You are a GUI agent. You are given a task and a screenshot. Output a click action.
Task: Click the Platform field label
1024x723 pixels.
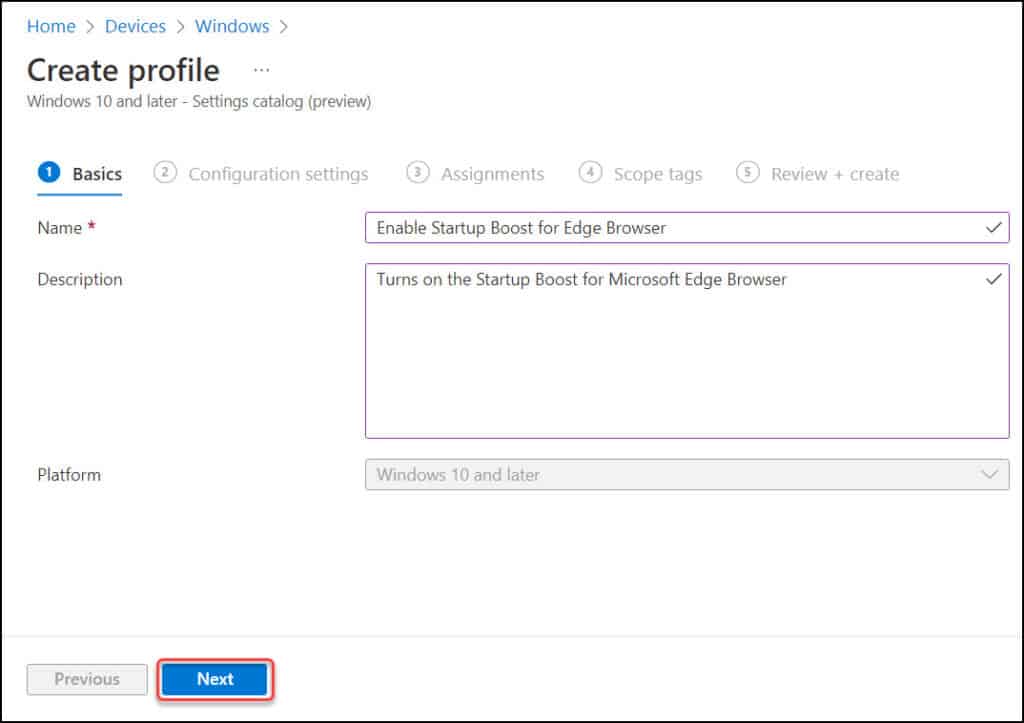pyautogui.click(x=69, y=475)
